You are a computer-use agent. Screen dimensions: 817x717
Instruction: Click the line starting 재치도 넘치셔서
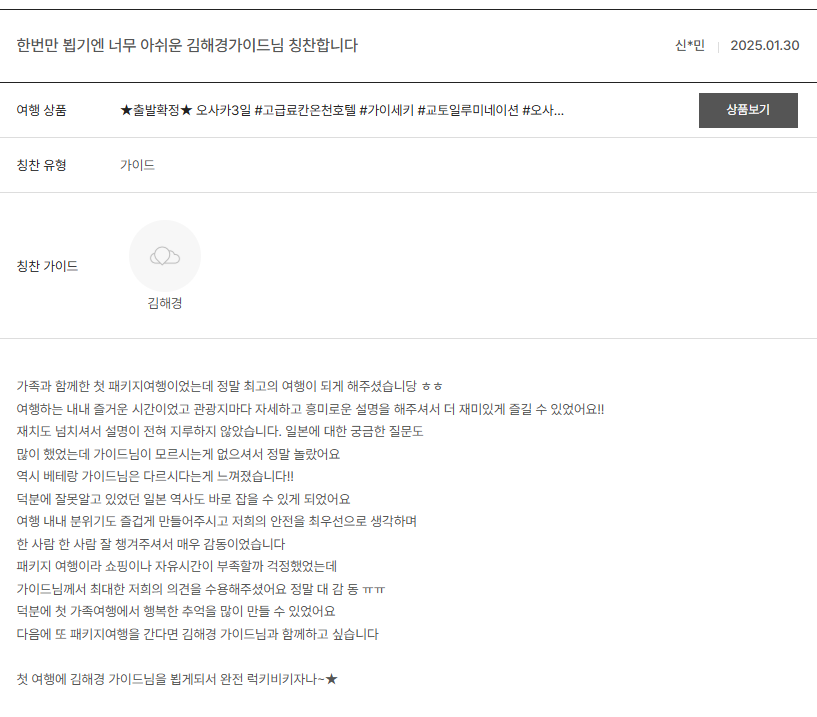[x=220, y=431]
